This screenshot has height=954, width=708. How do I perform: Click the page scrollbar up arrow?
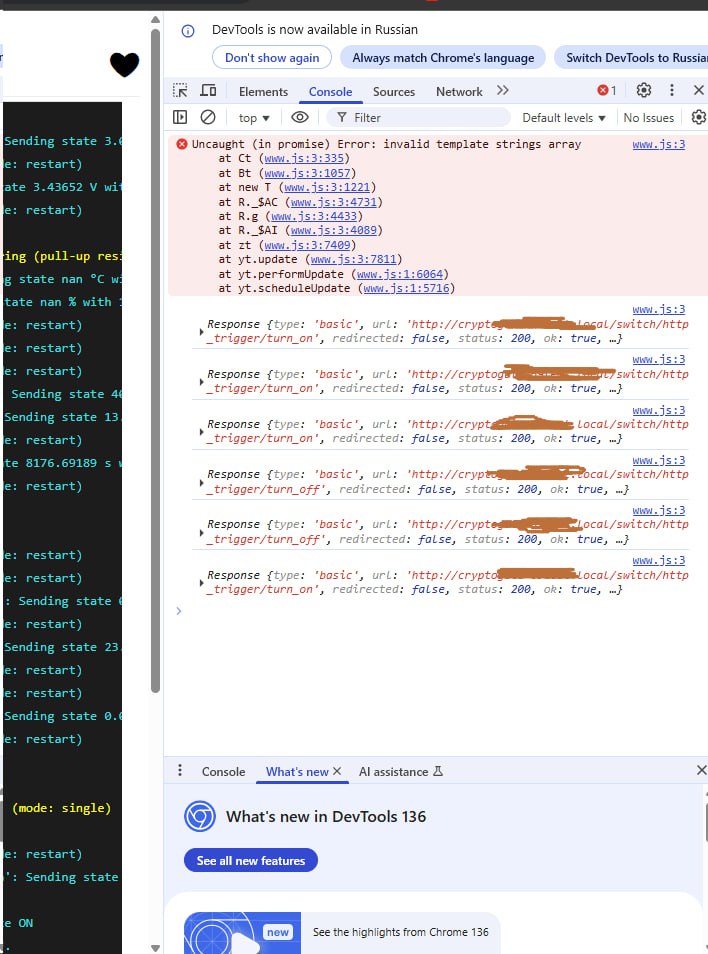(155, 20)
